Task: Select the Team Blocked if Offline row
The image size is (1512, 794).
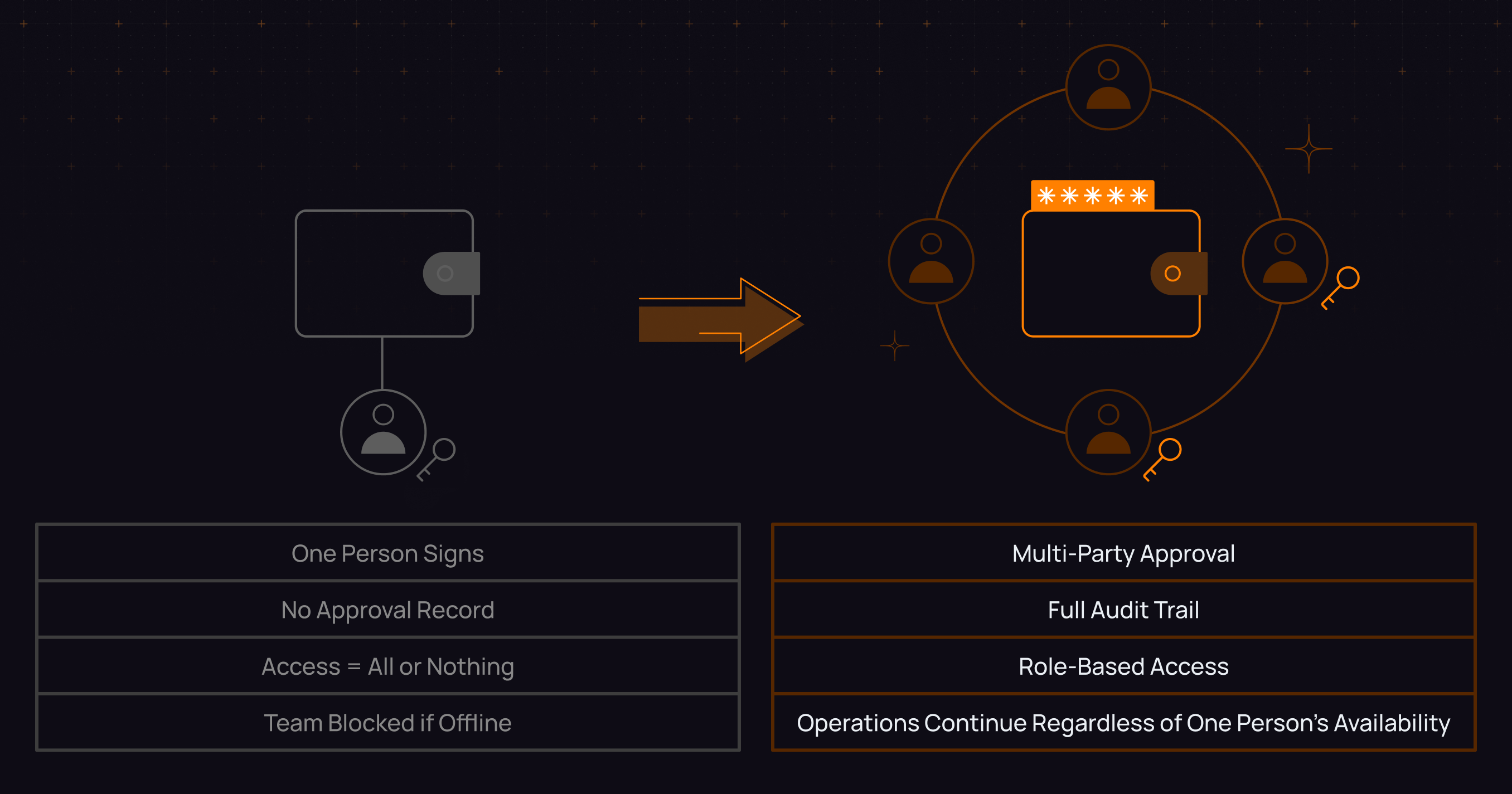Action: [387, 723]
